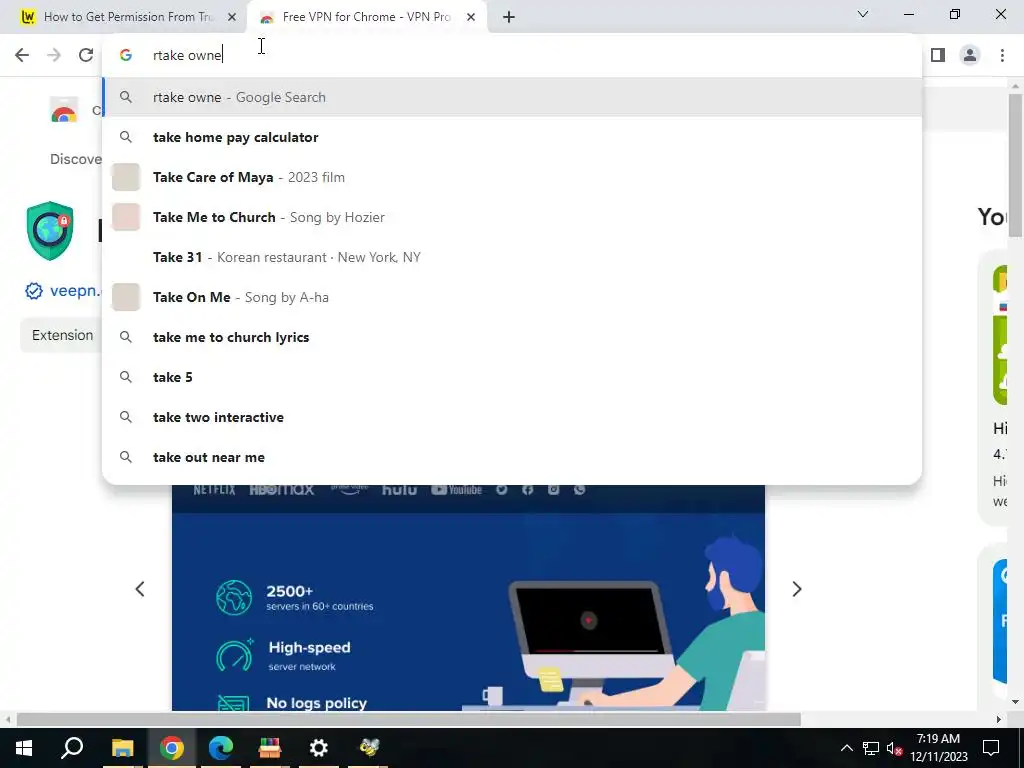The image size is (1024, 768).
Task: Close the 'How to Get Permission' tab
Action: [x=231, y=17]
